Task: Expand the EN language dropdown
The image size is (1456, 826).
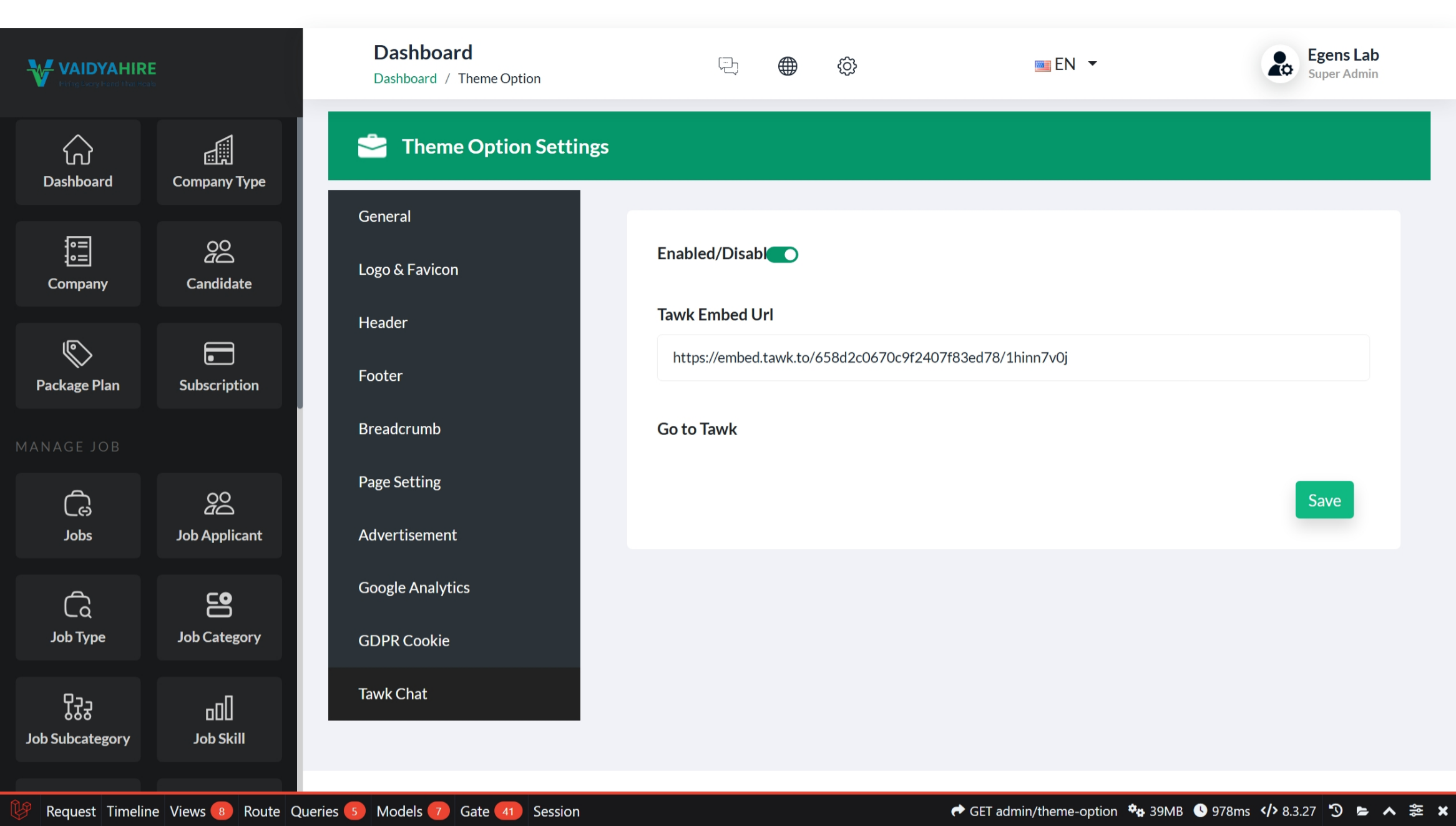Action: (x=1065, y=64)
